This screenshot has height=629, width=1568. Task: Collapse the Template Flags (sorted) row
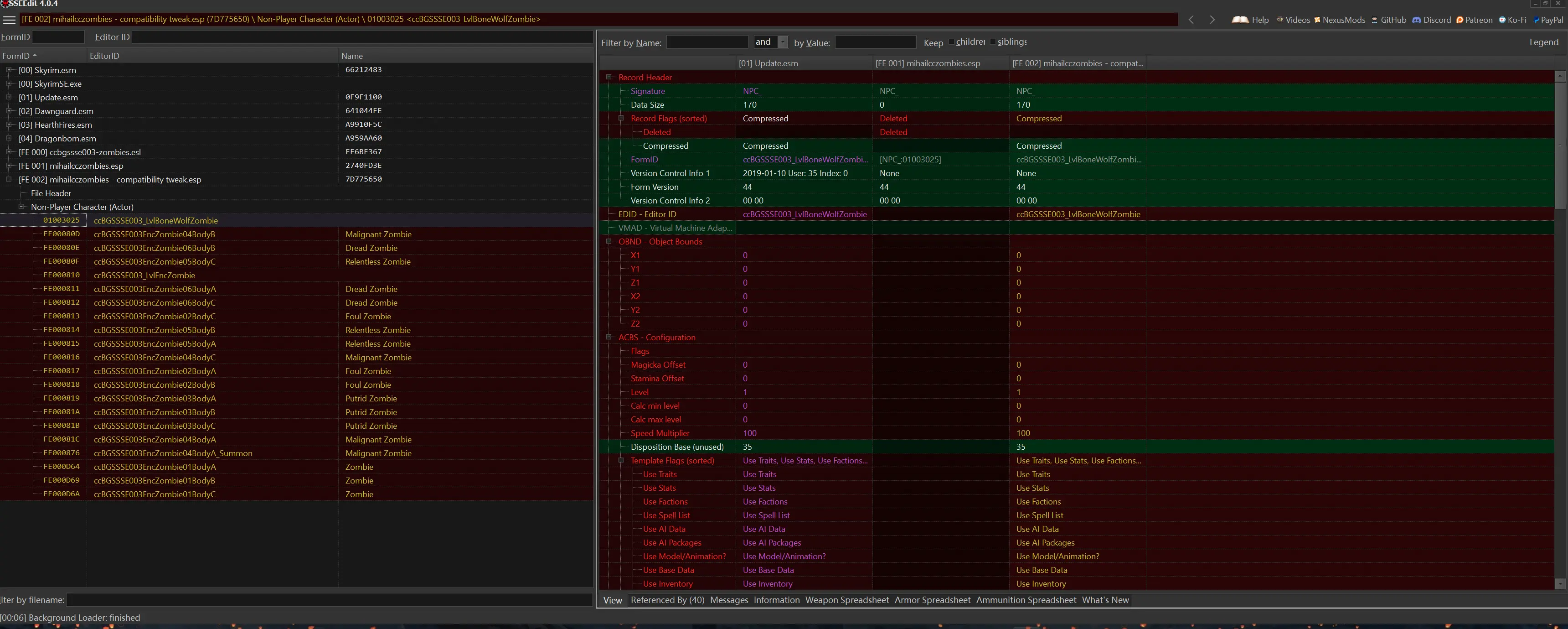(x=621, y=460)
